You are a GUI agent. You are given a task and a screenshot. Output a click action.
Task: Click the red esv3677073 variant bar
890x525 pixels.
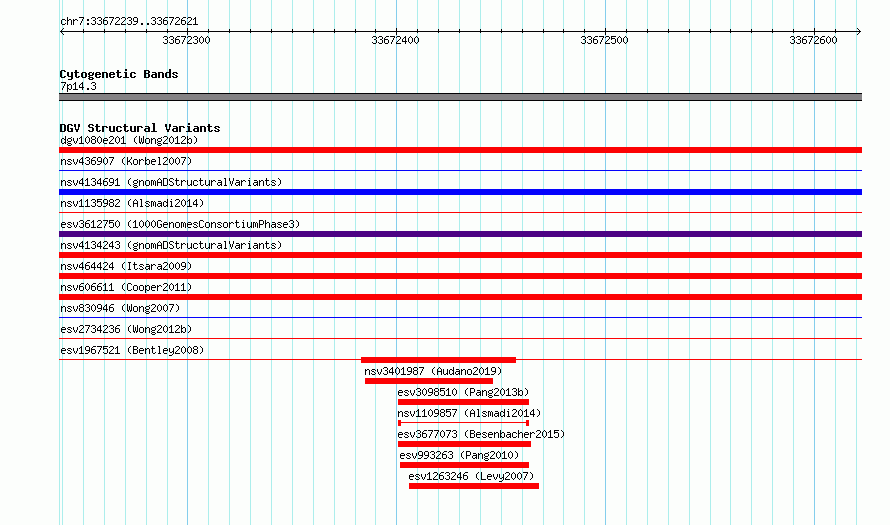point(464,444)
